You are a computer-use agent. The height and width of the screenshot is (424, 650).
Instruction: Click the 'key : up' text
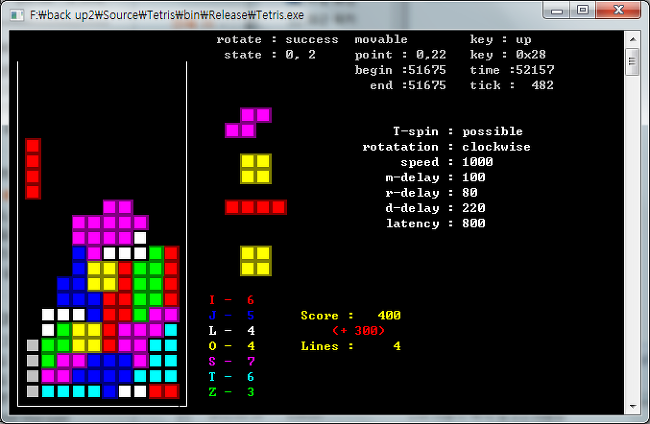(x=500, y=39)
